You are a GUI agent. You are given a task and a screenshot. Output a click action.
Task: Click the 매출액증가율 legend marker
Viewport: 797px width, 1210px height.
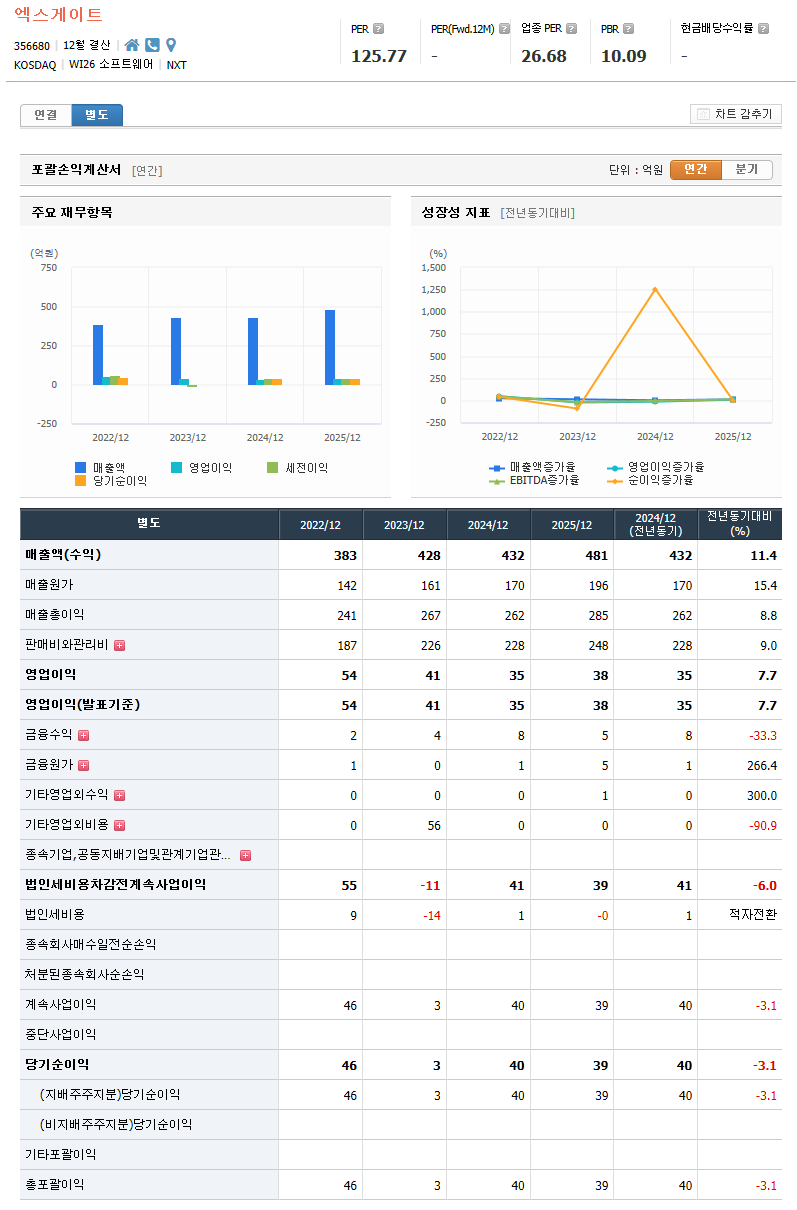(497, 467)
